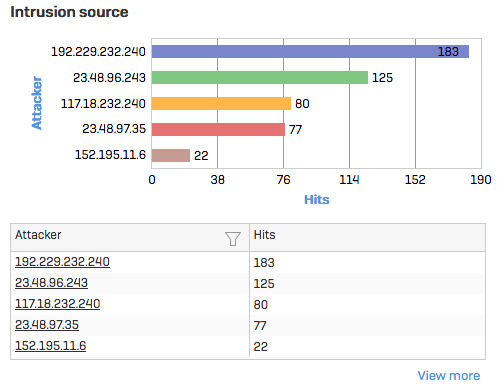Click chart axis label 23.48.96.243
Screen dimensions: 497x389
click(x=109, y=78)
